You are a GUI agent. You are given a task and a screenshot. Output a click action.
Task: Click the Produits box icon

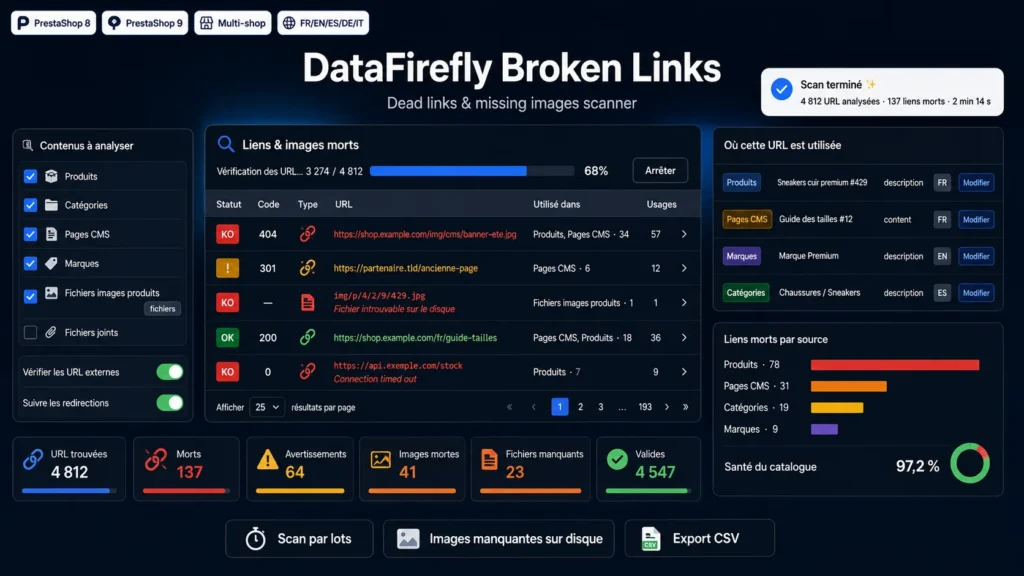point(51,176)
